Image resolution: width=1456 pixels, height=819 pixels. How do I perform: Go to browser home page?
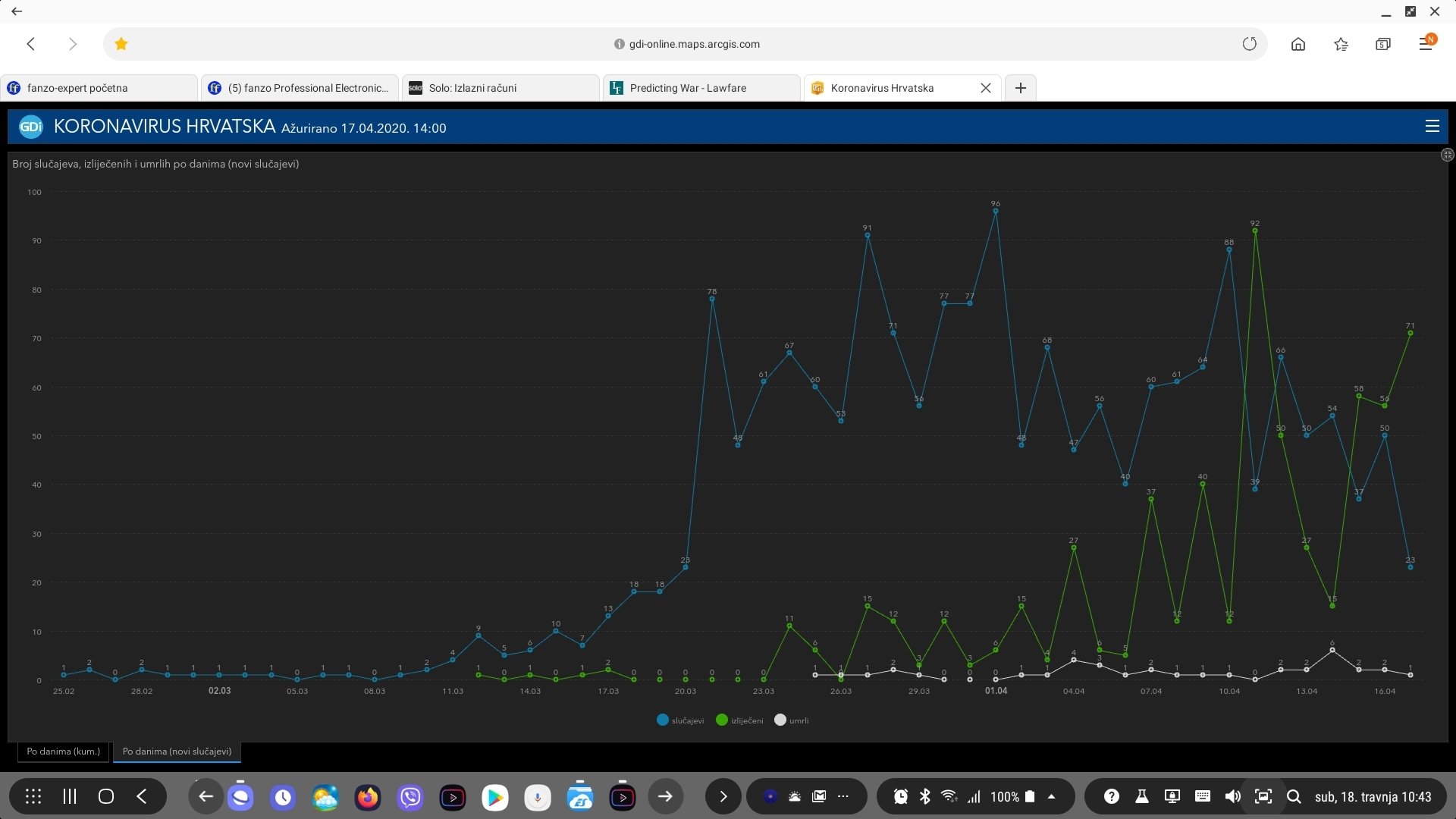pyautogui.click(x=1298, y=44)
